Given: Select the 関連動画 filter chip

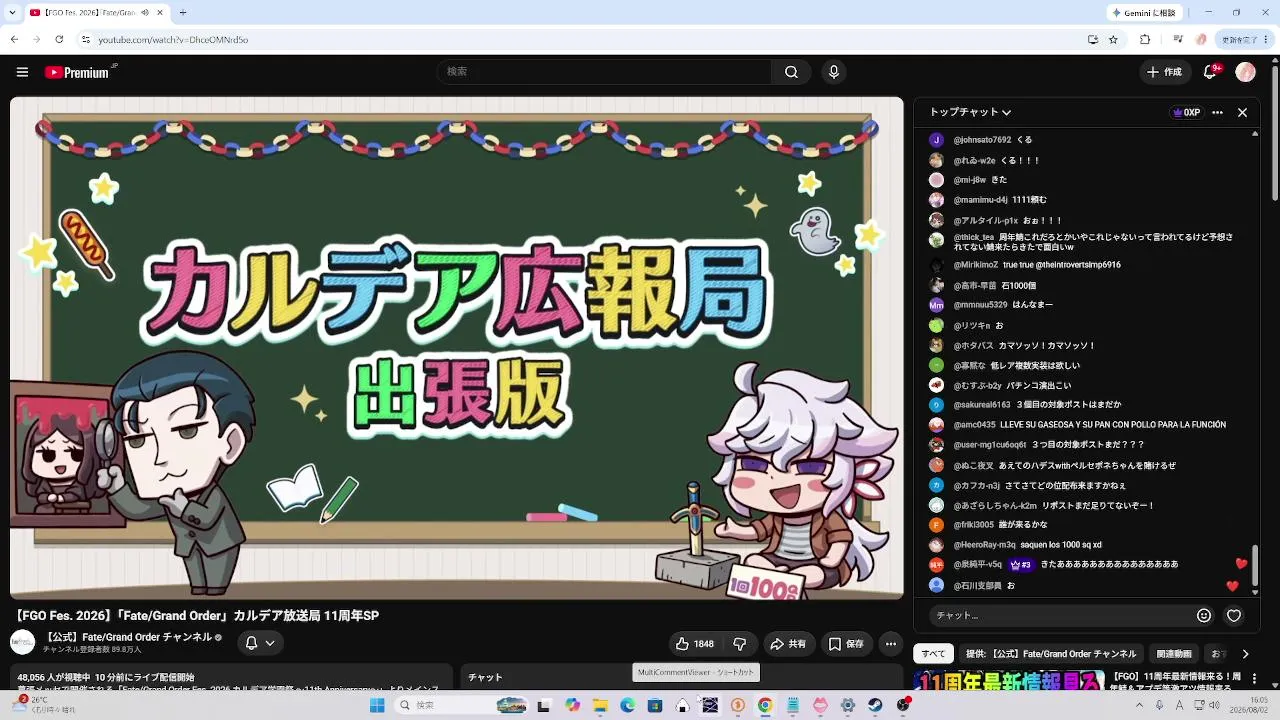Looking at the screenshot, I should point(1174,654).
